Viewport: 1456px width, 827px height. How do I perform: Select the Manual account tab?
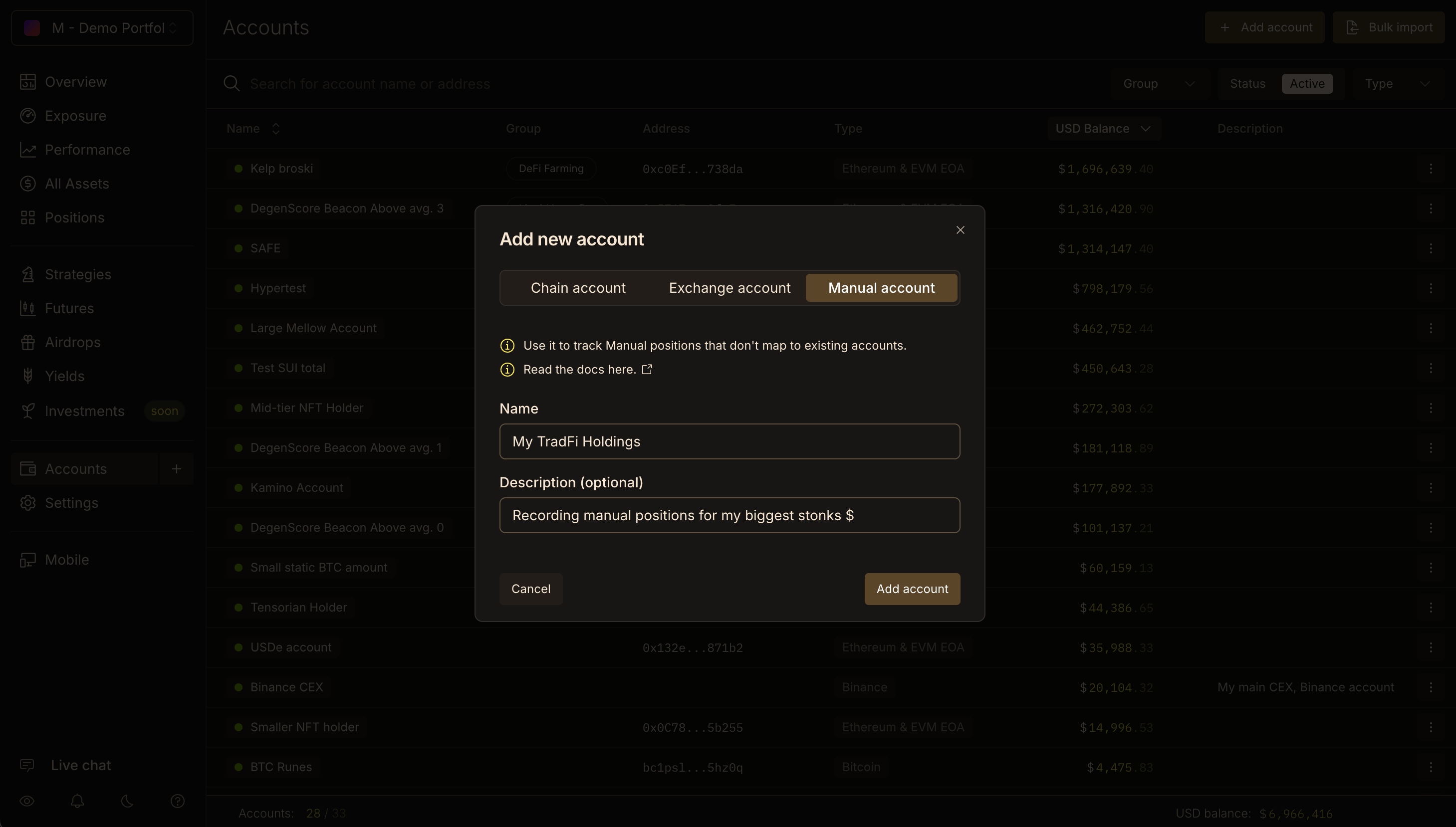coord(881,288)
